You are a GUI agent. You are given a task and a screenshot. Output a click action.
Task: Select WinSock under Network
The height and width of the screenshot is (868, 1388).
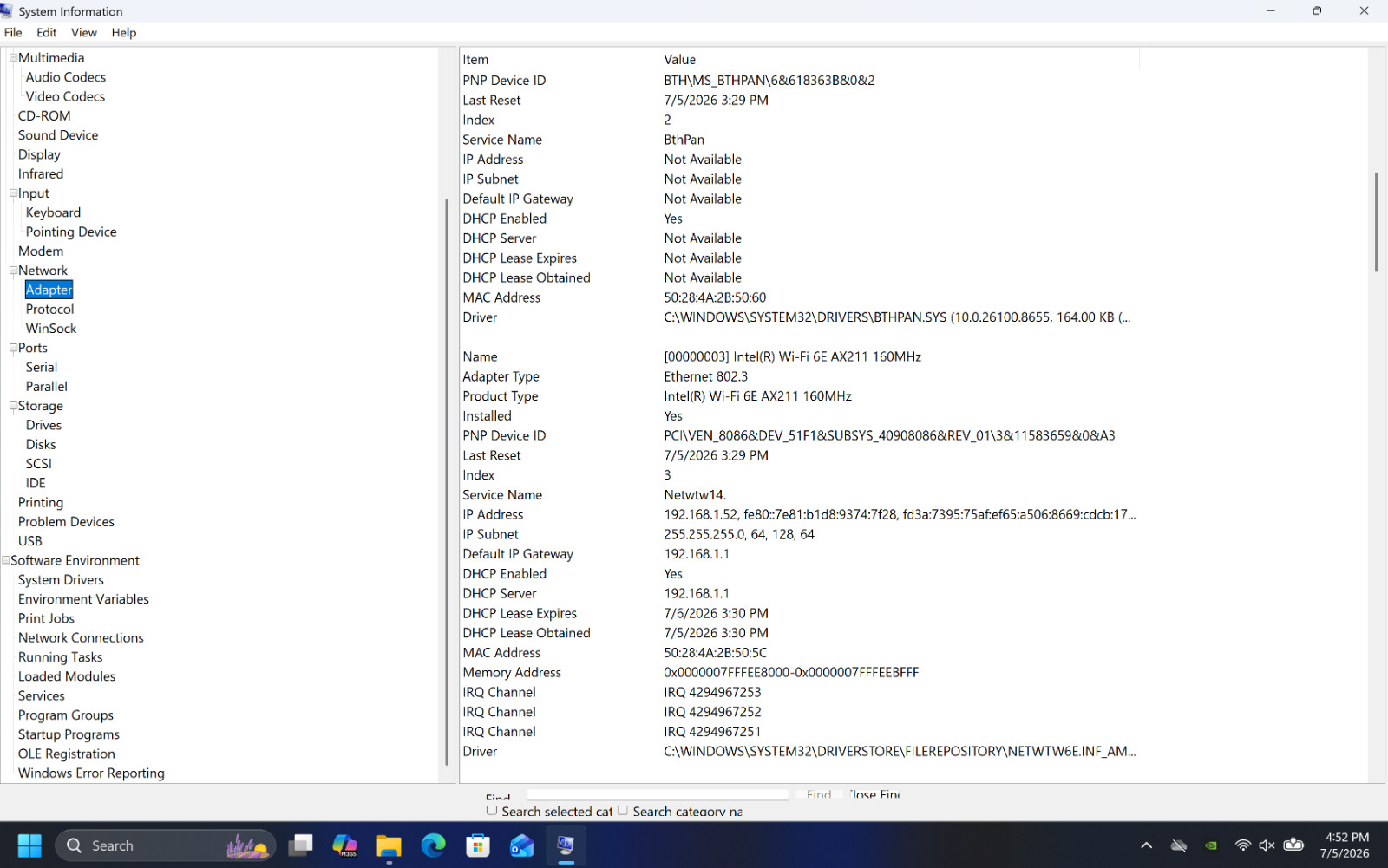[x=51, y=329]
